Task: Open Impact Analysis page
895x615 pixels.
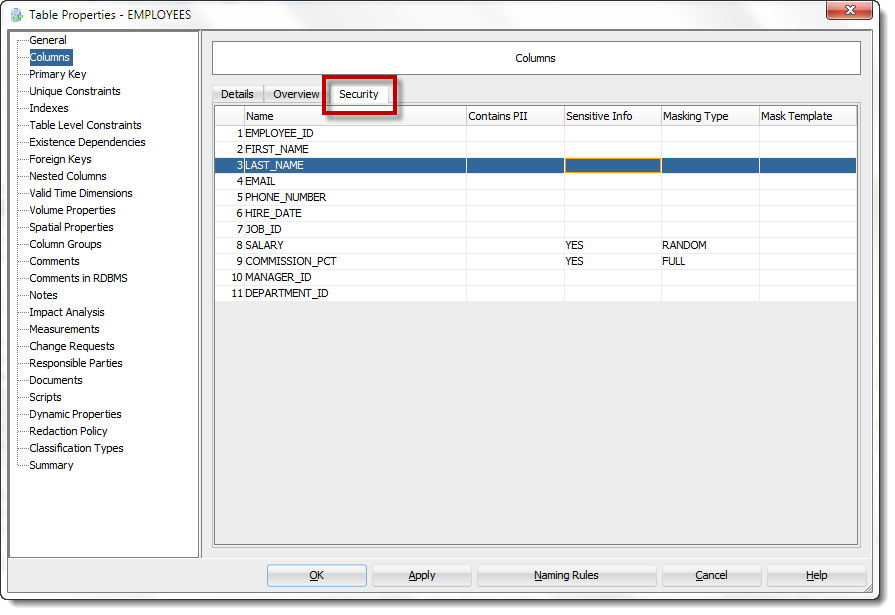Action: tap(67, 312)
